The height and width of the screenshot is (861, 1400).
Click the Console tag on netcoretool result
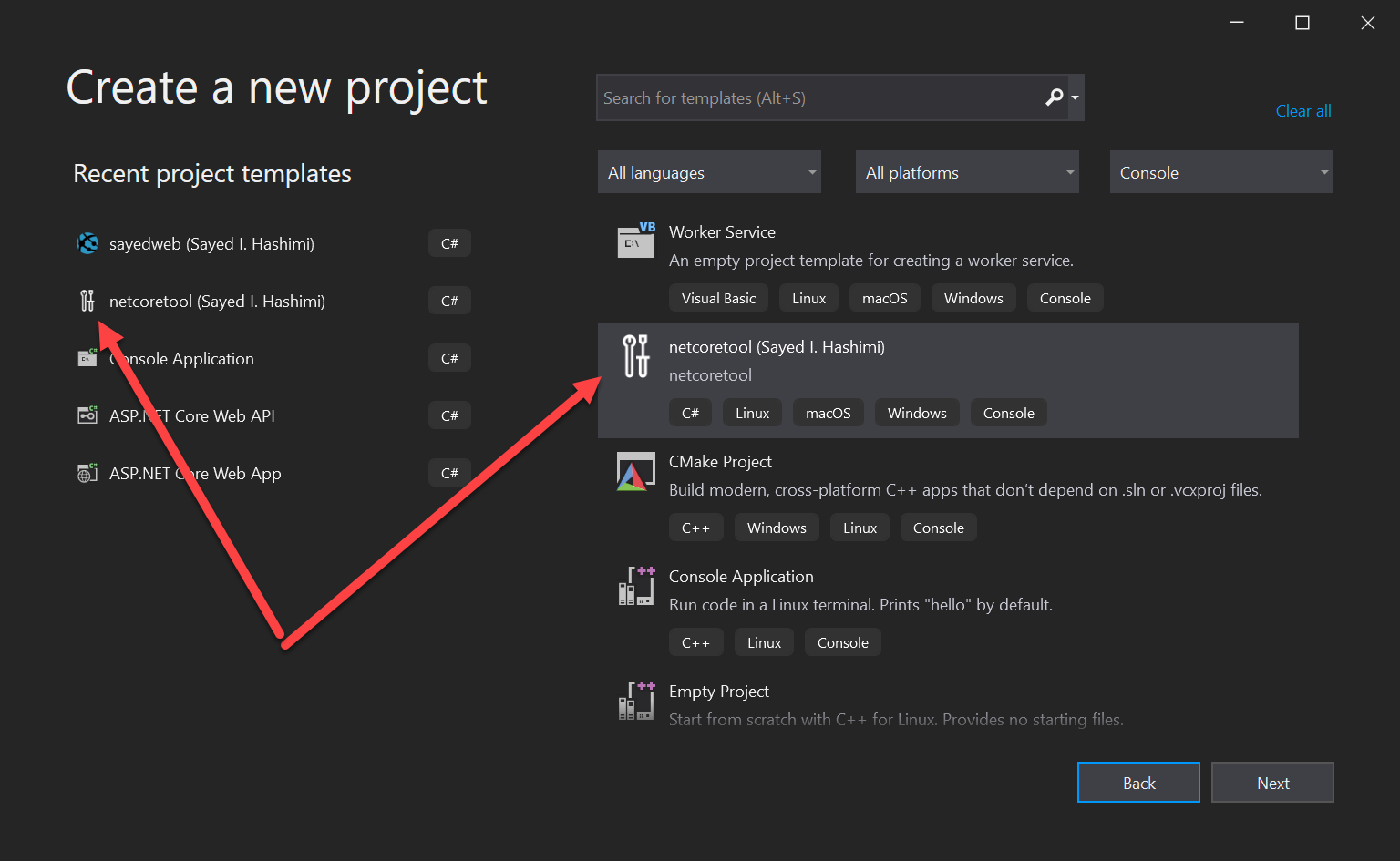pyautogui.click(x=1009, y=413)
